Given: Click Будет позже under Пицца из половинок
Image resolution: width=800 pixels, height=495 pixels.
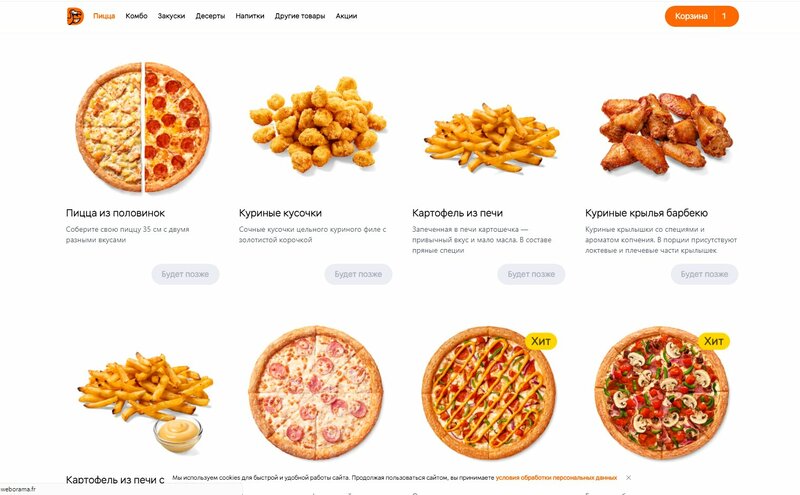Looking at the screenshot, I should pyautogui.click(x=185, y=274).
